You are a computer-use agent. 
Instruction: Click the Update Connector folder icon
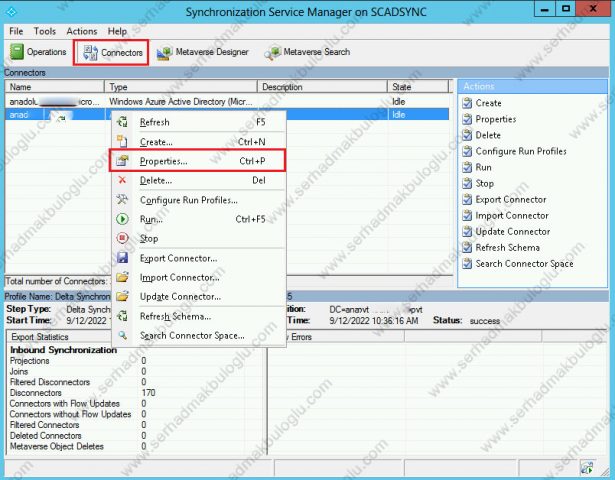[122, 296]
